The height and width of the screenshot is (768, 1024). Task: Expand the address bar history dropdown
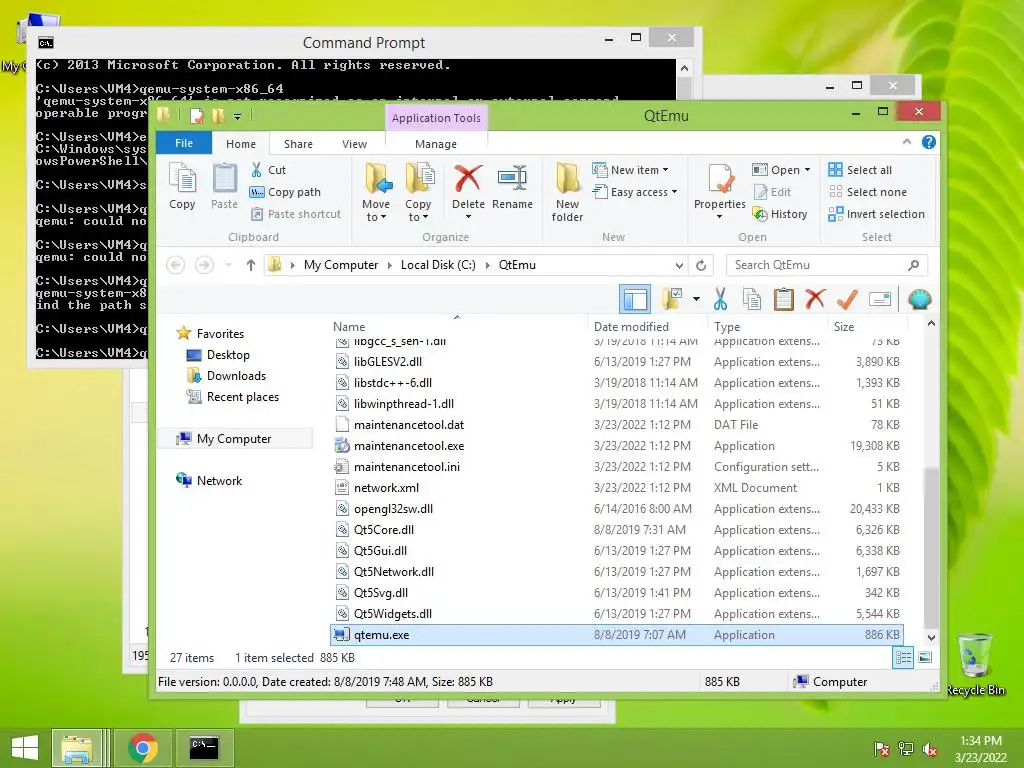click(679, 265)
